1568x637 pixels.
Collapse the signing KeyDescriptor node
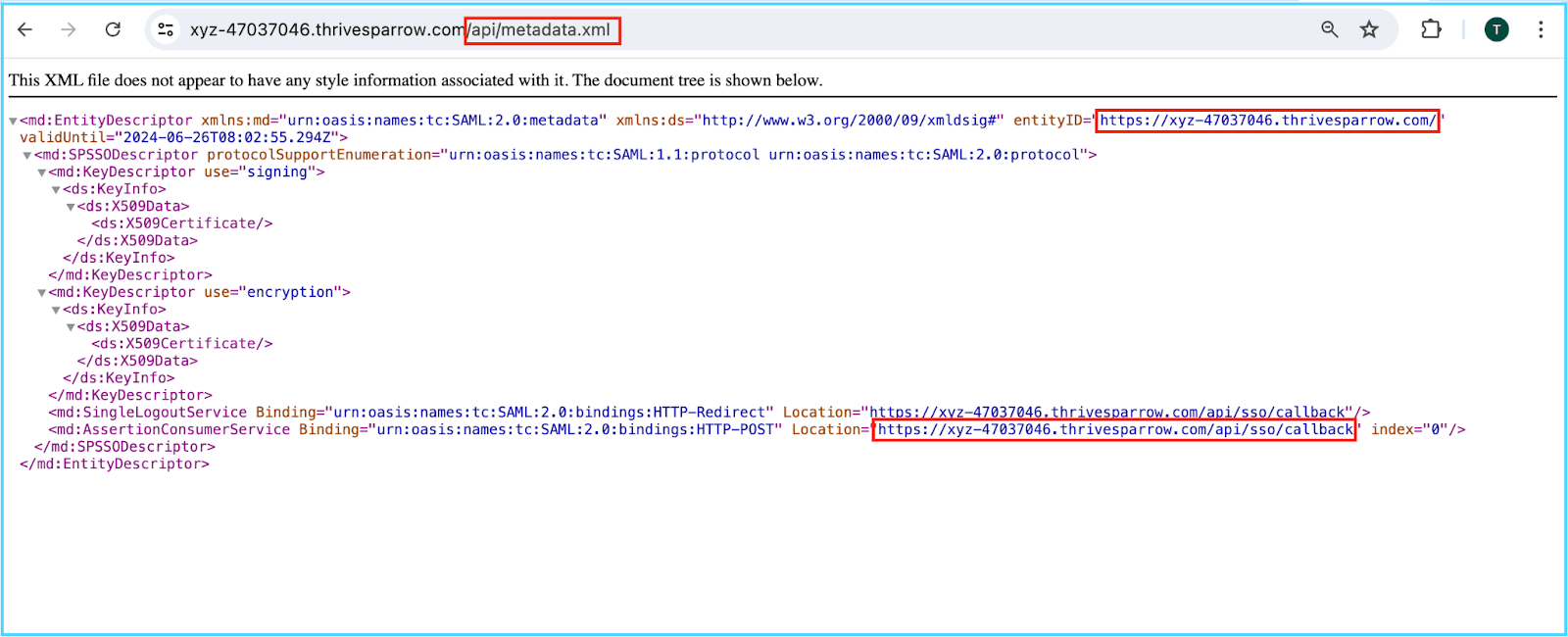tap(42, 172)
